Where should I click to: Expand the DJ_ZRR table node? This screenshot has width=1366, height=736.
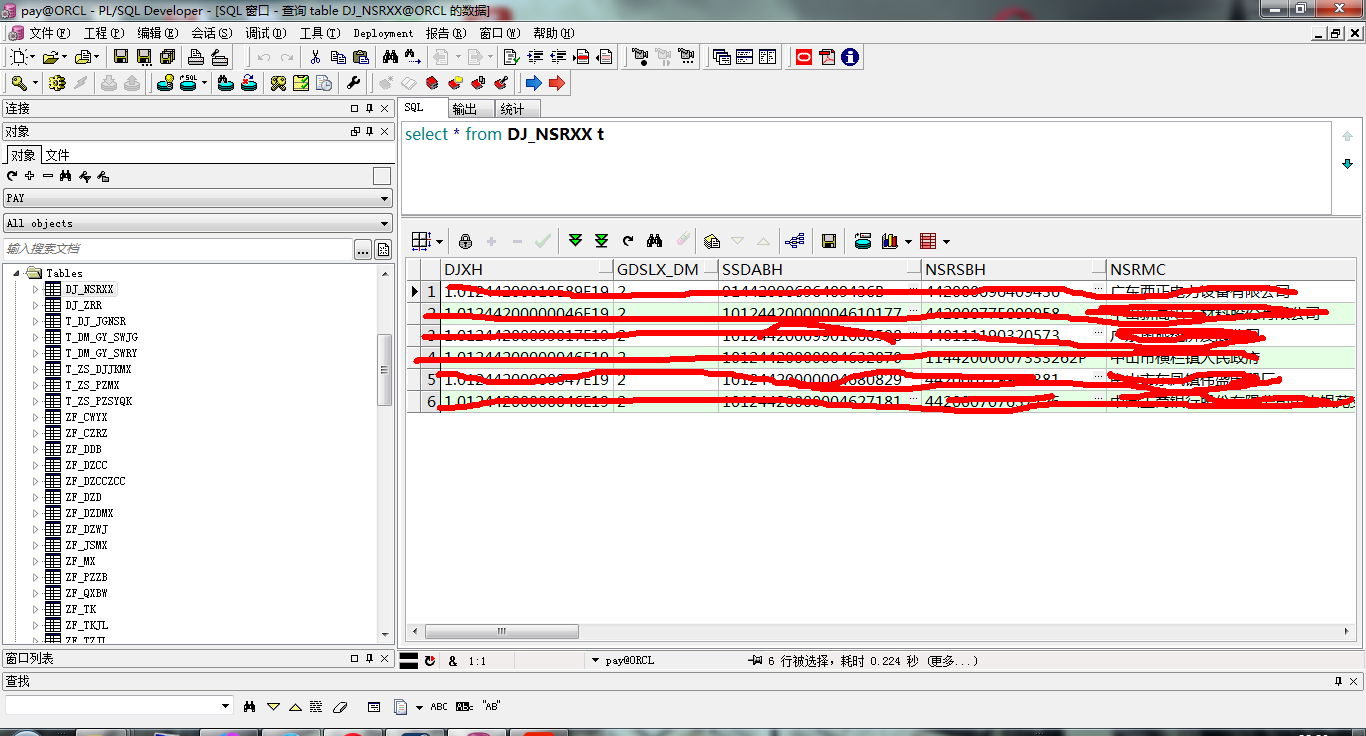coord(37,305)
